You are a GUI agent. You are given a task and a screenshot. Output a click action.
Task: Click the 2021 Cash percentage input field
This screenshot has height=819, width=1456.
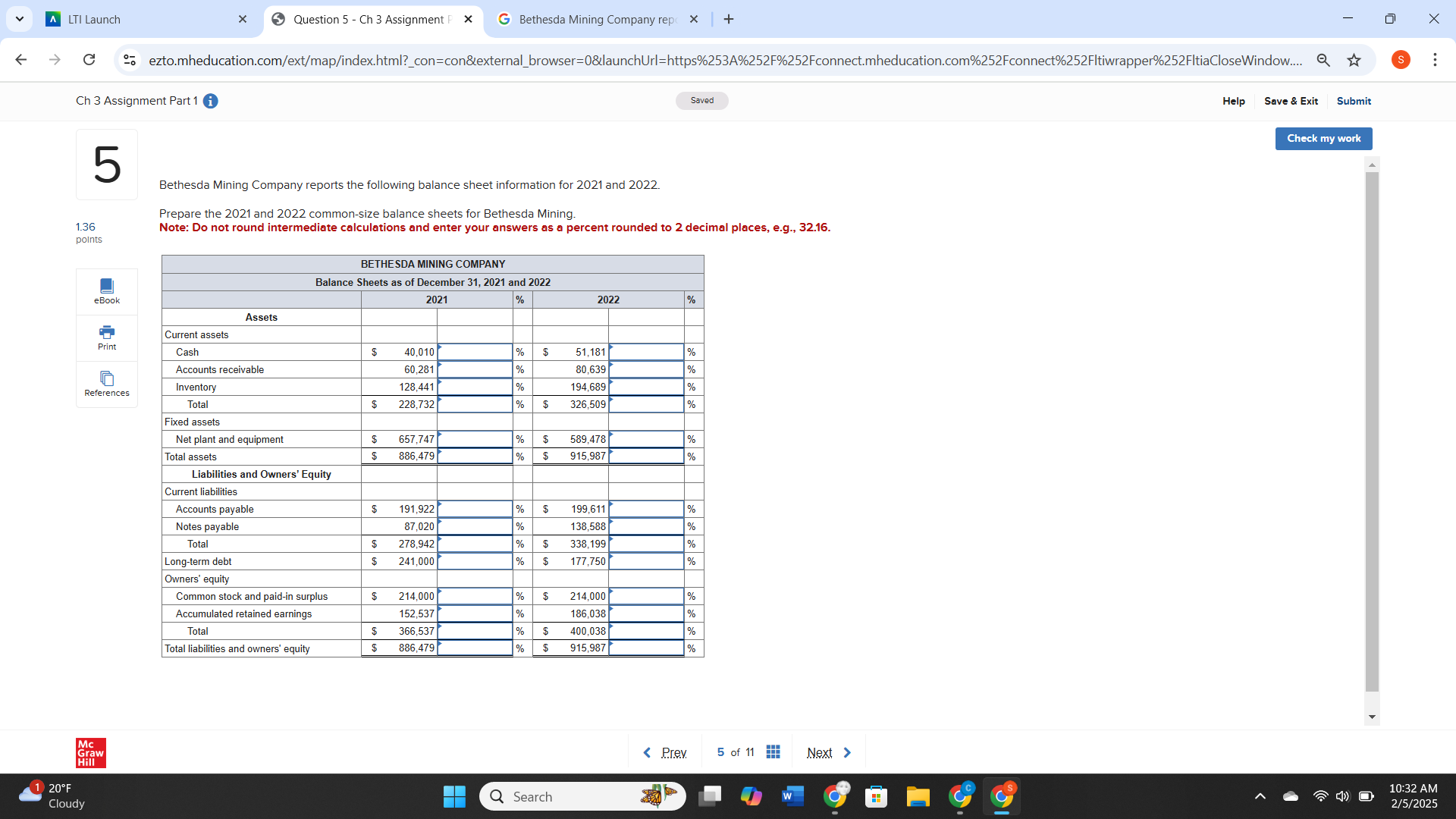coord(474,352)
